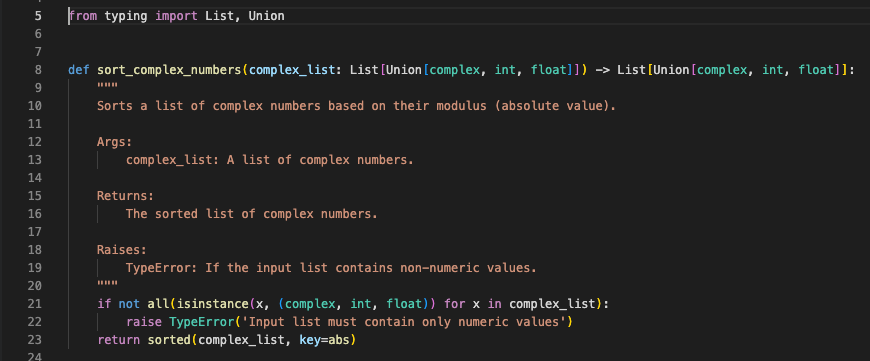
Task: Click the function name 'sort_complex_numbers'
Action: tap(169, 70)
